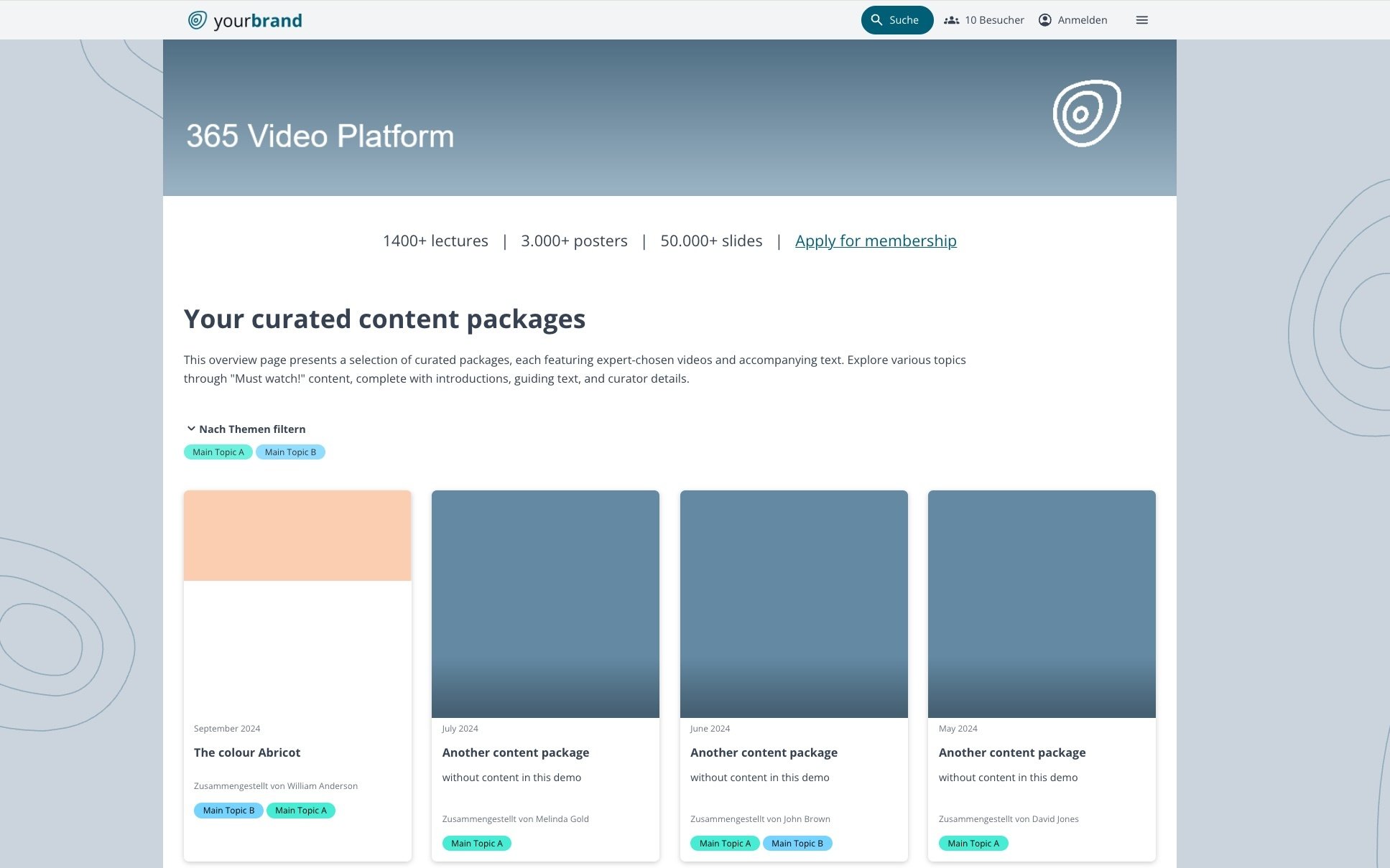Click Zusammengestellt von William Anderson

276,786
